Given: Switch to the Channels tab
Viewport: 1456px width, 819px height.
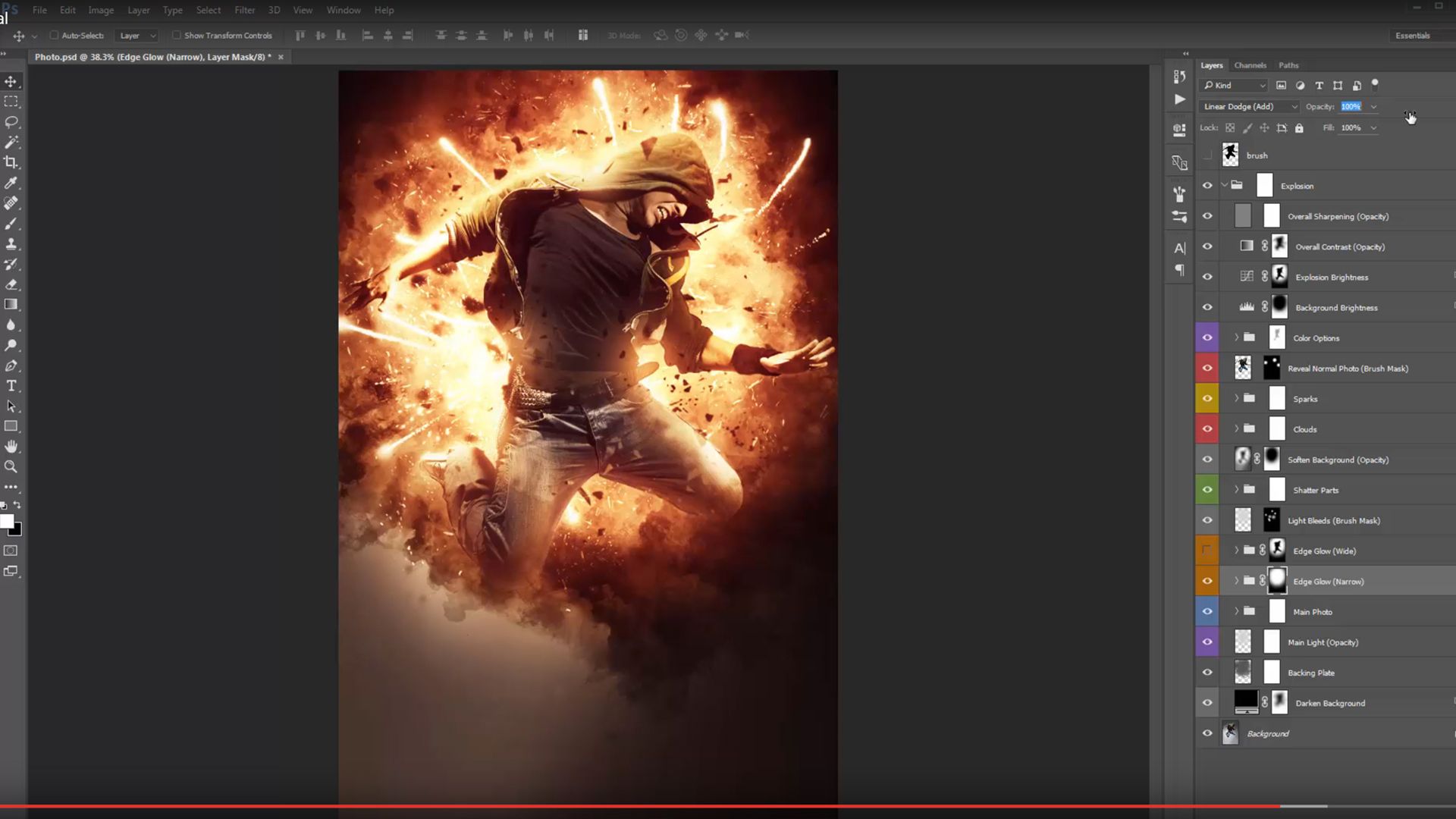Looking at the screenshot, I should [x=1250, y=65].
